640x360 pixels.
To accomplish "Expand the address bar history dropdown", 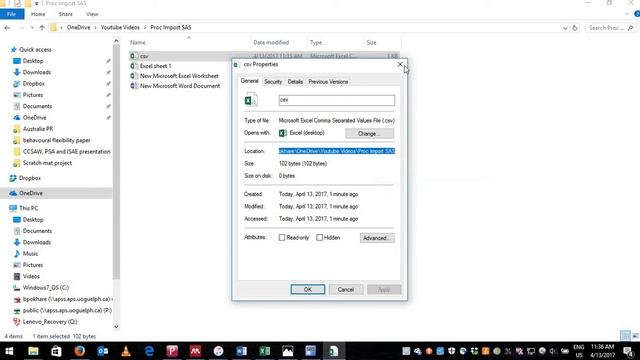I will point(565,28).
